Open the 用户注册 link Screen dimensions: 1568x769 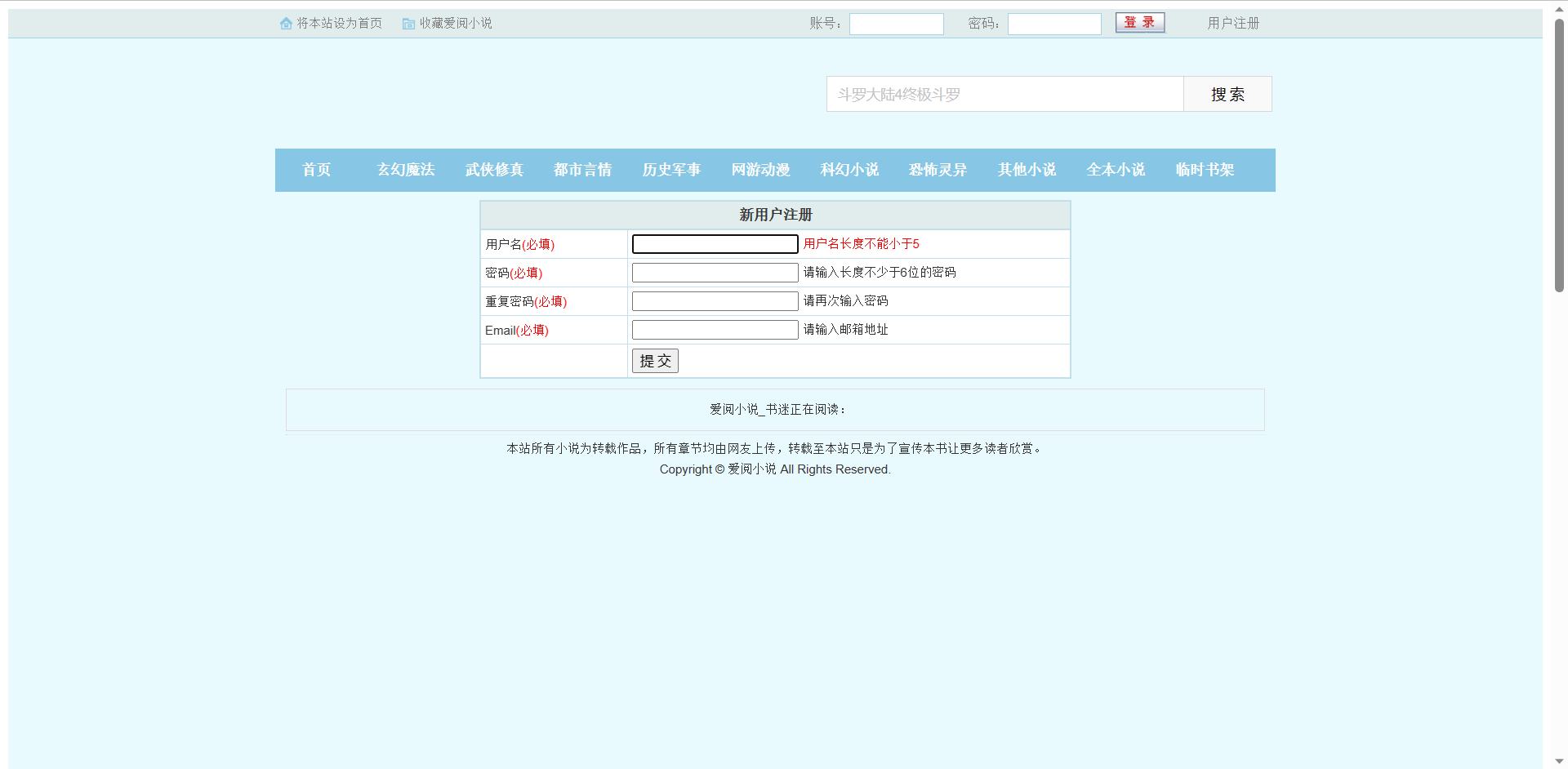coord(1233,24)
